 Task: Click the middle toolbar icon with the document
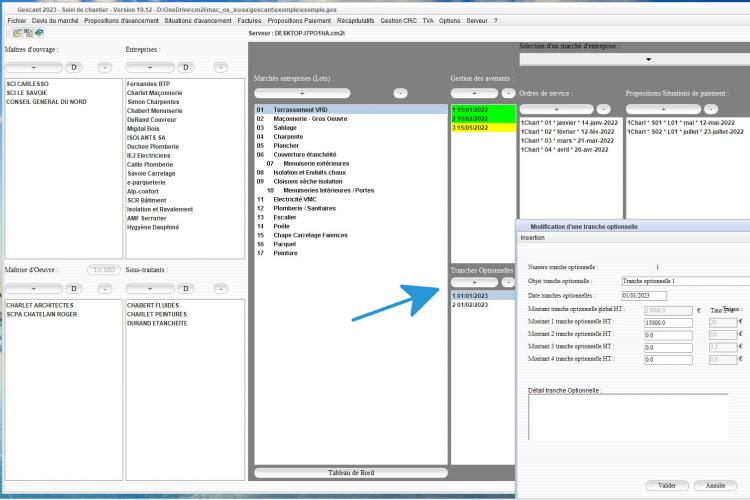(28, 33)
